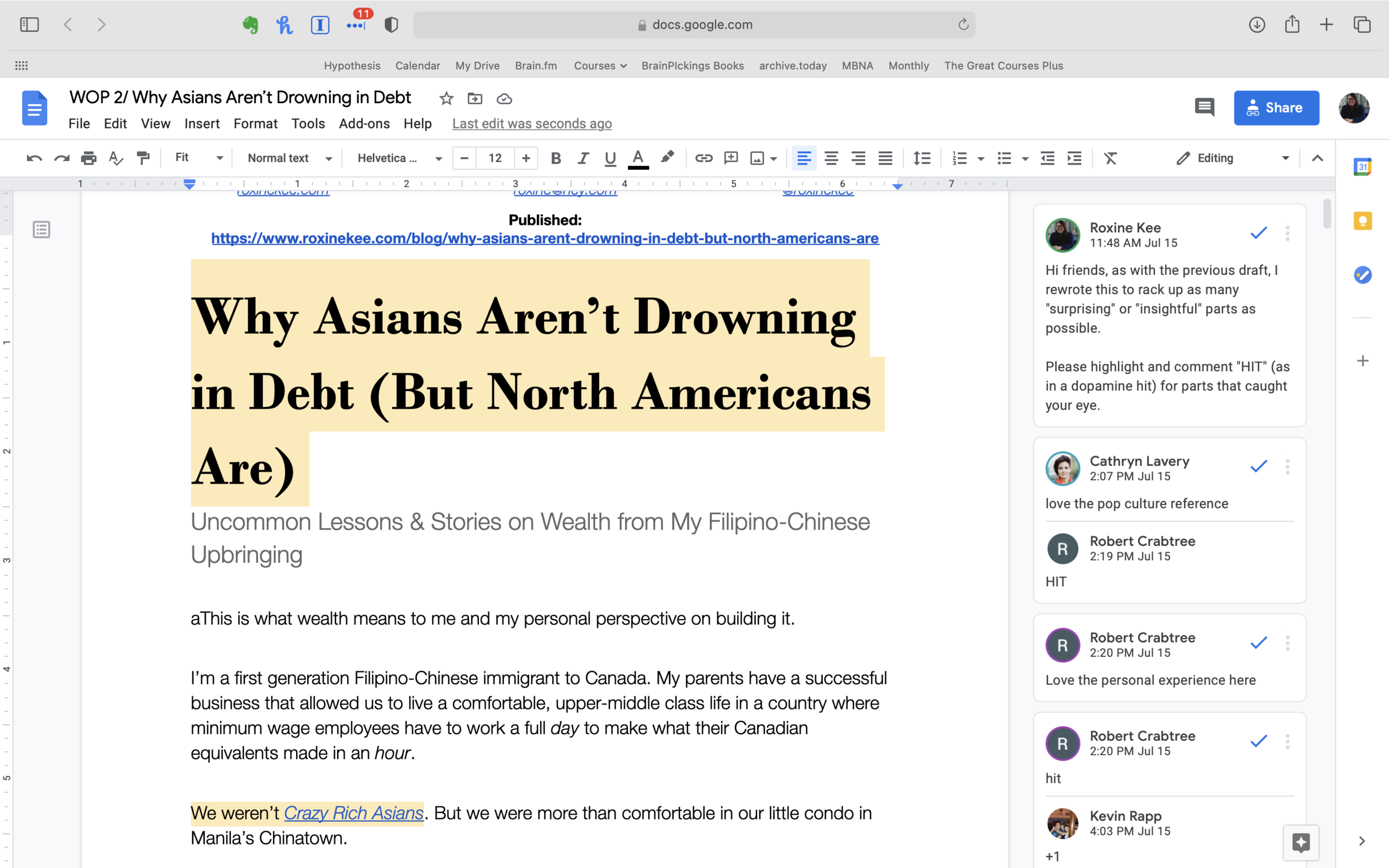Open Google Keep in side panel
Screen dimensions: 1389x868
click(1362, 221)
